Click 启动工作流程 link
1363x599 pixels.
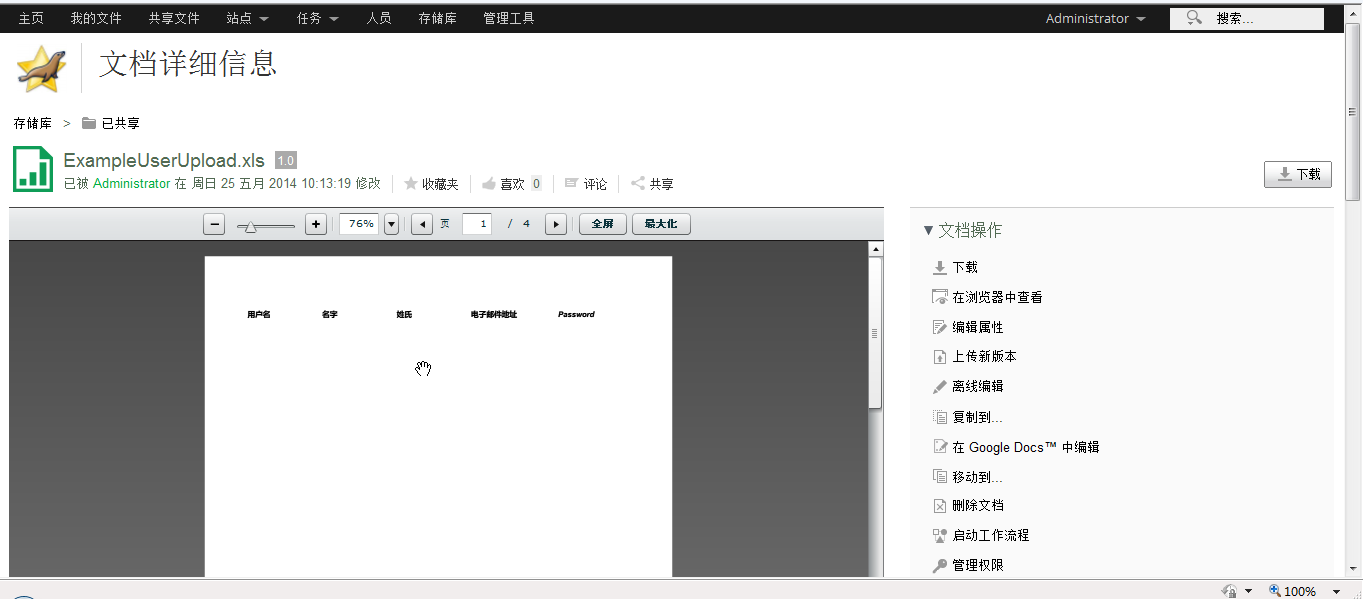[990, 536]
